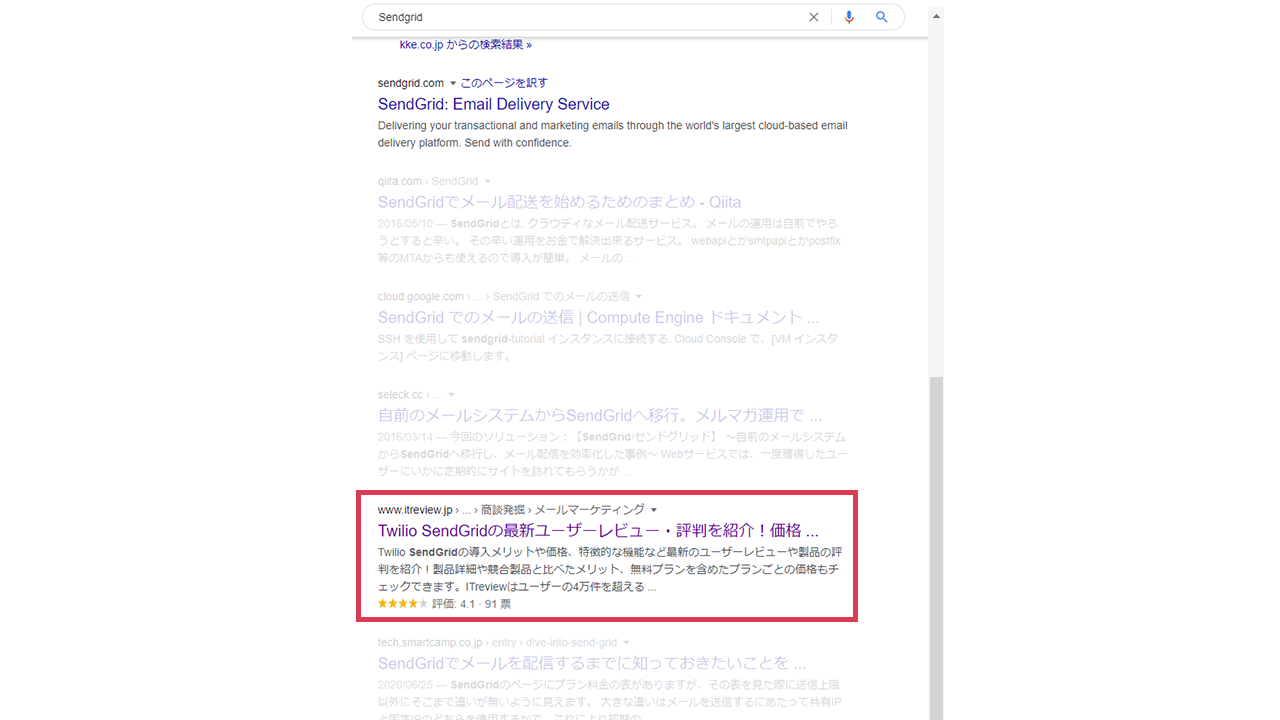The height and width of the screenshot is (720, 1280).
Task: Clear the search box with the X icon
Action: [813, 17]
